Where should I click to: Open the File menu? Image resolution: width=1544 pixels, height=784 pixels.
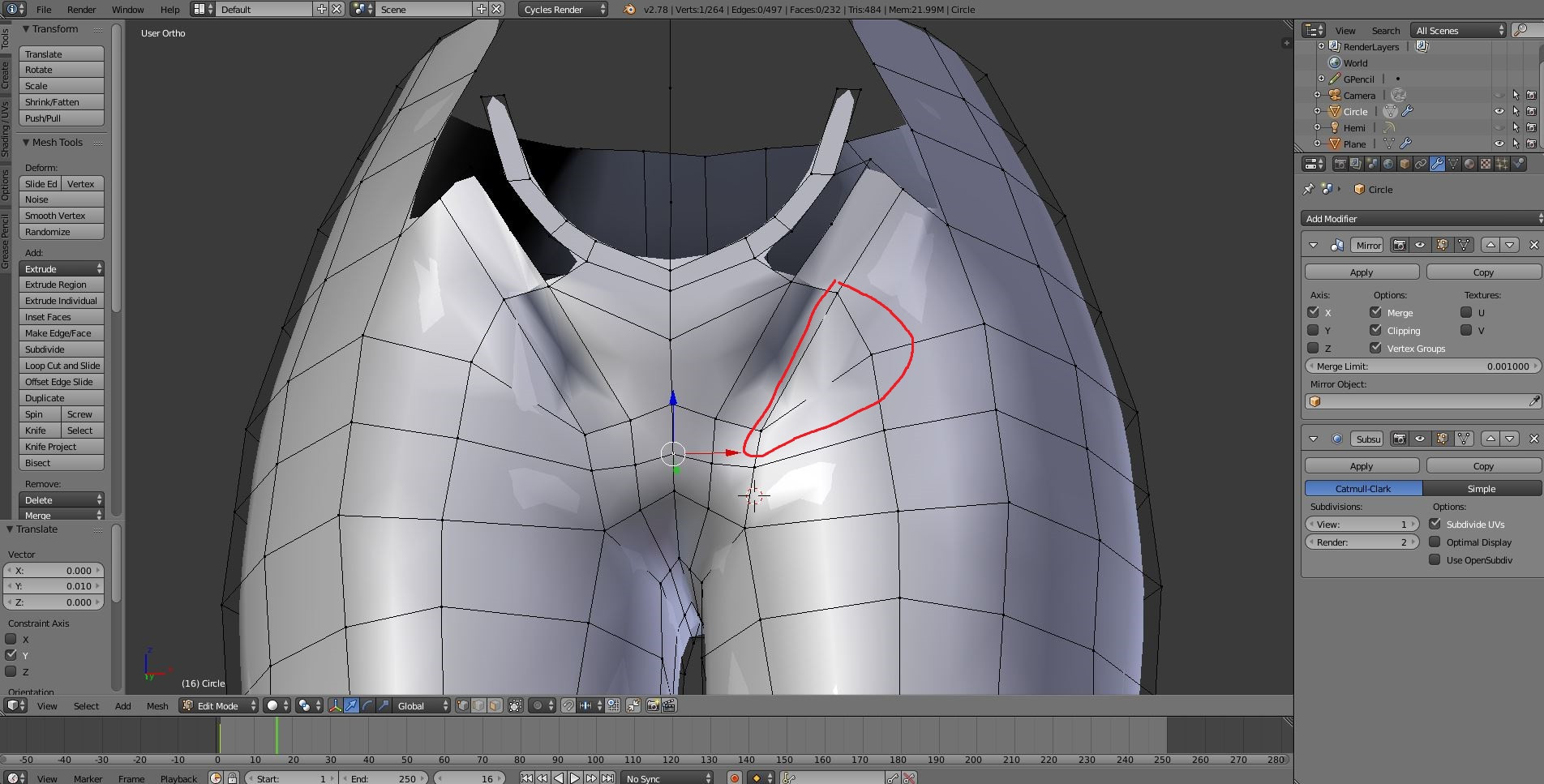44,10
